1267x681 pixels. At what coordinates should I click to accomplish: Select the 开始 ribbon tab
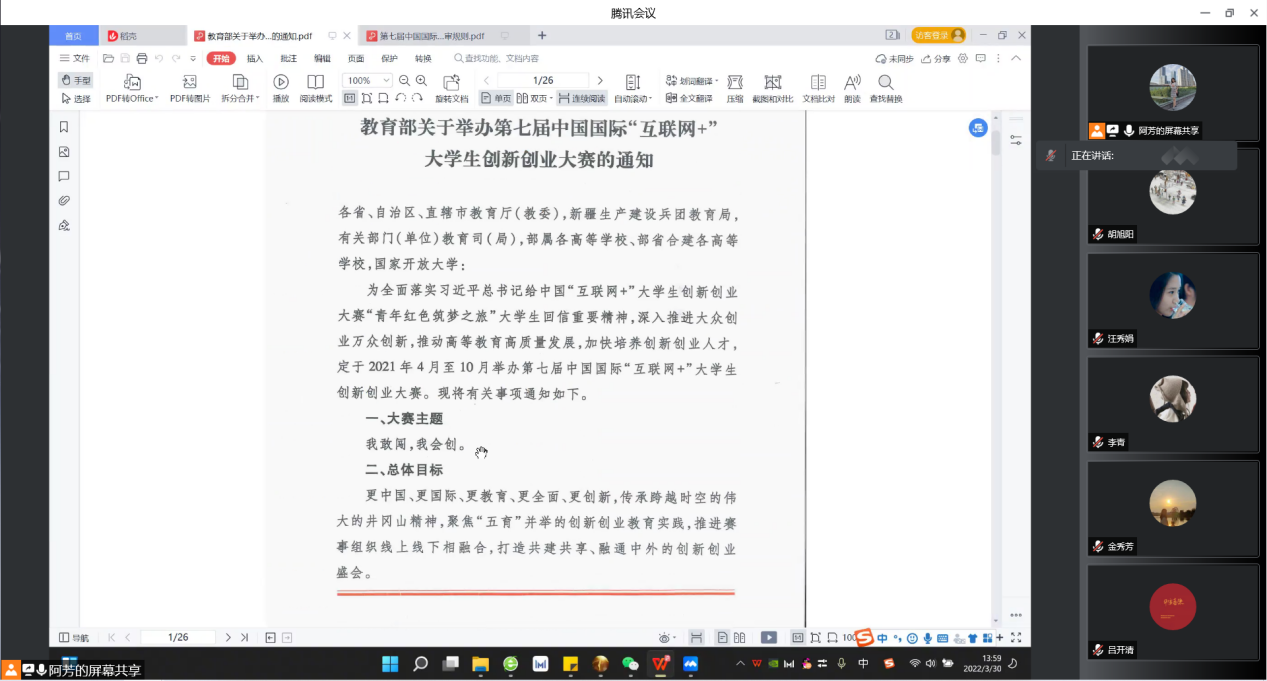pyautogui.click(x=221, y=58)
